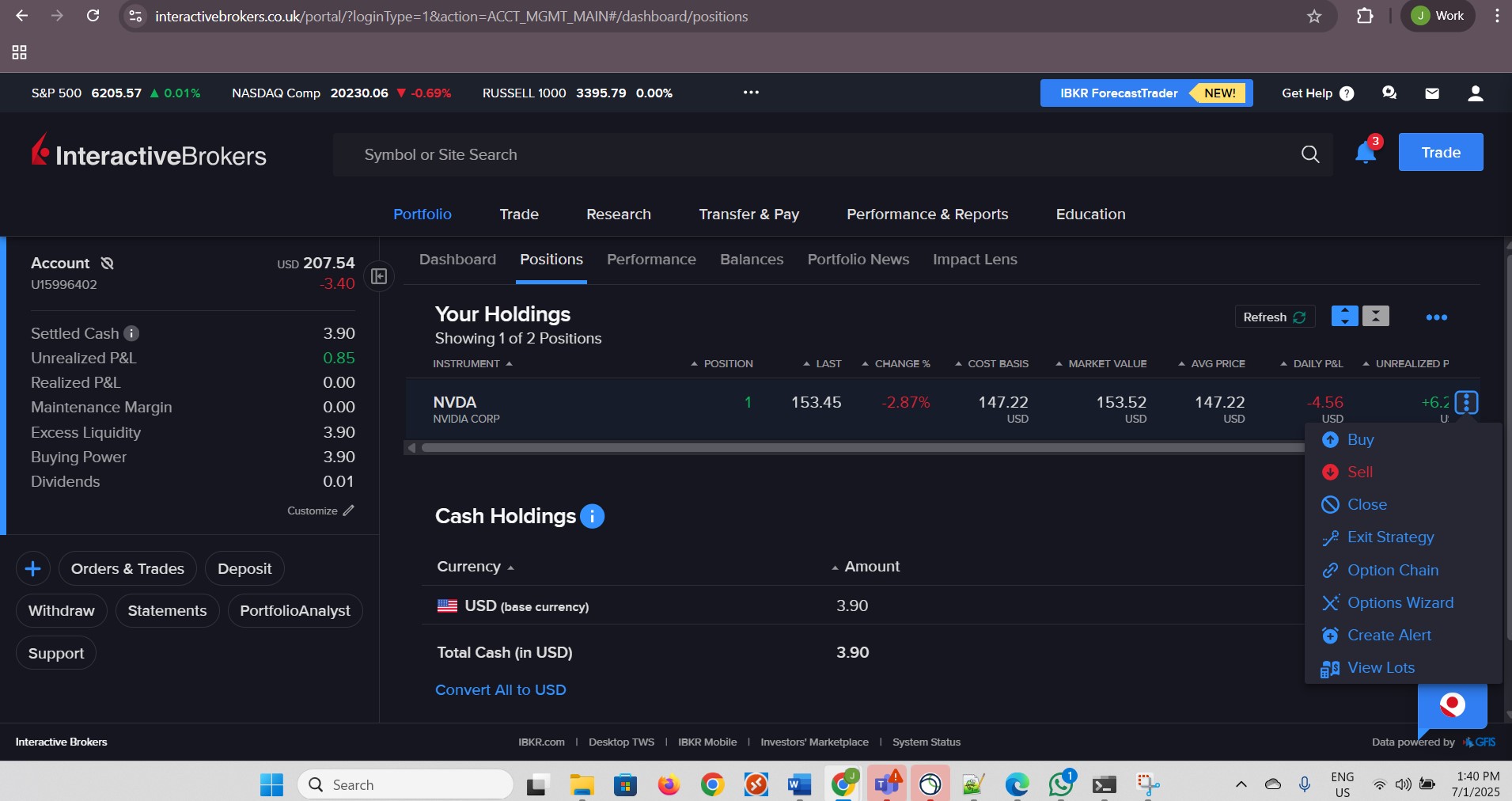Sort holdings by Instrument column
This screenshot has width=1512, height=801.
(x=472, y=363)
